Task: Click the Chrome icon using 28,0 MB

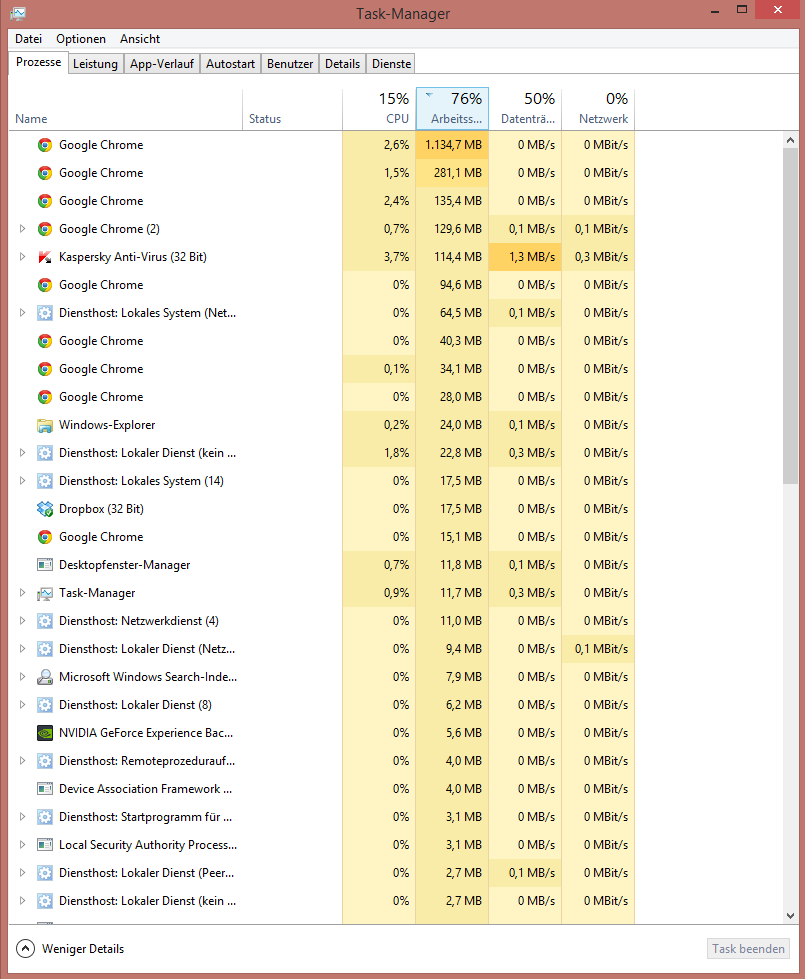Action: (x=44, y=397)
